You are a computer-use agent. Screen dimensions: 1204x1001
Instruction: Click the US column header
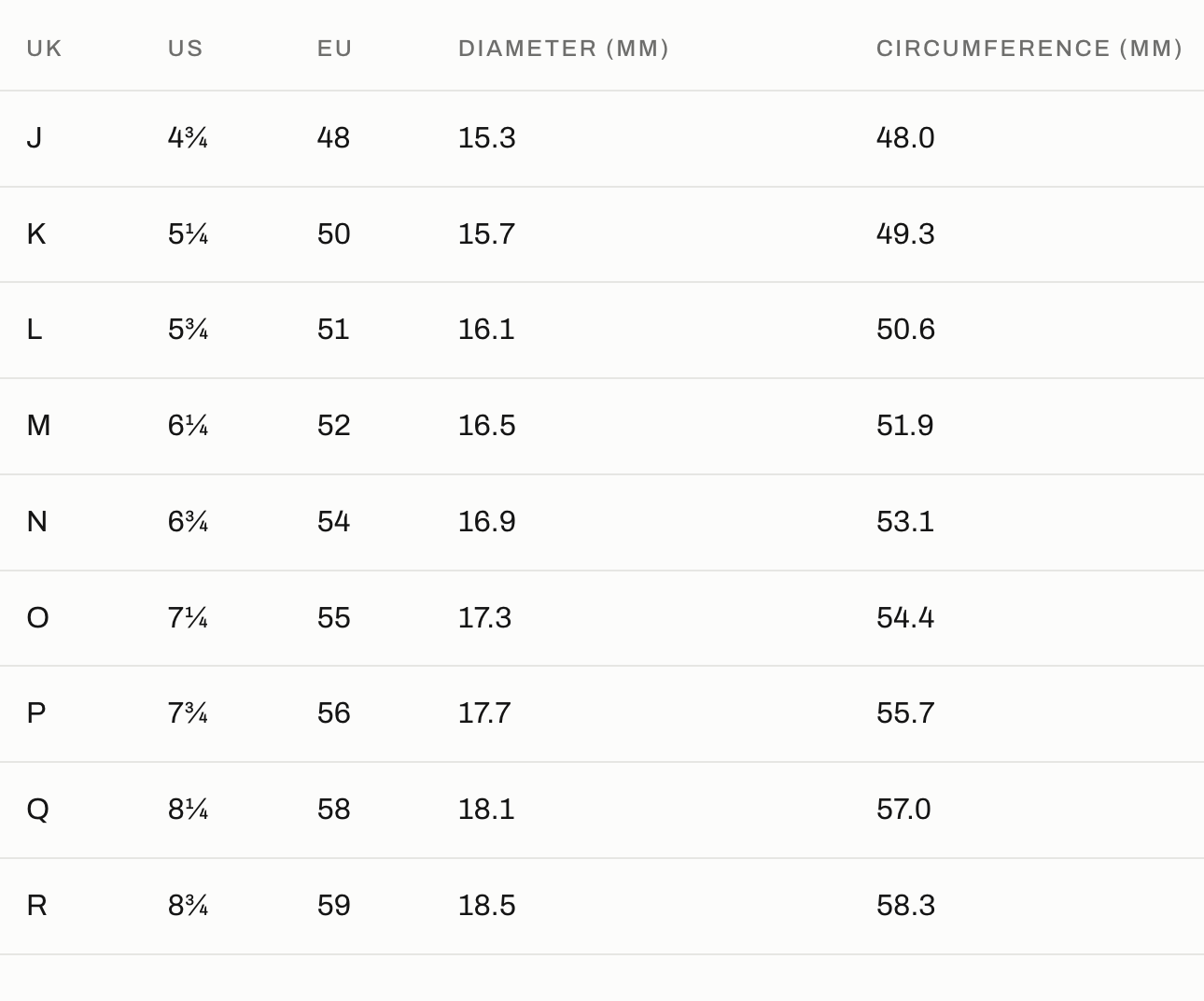point(186,49)
